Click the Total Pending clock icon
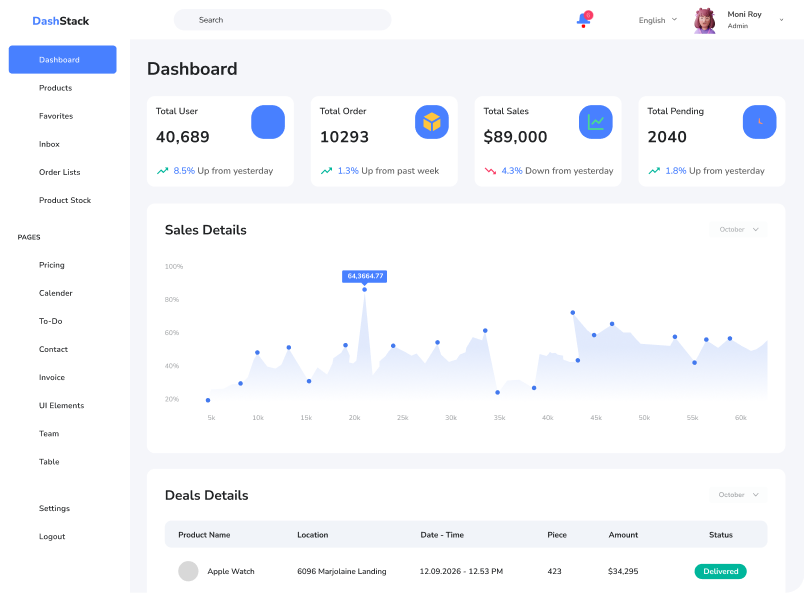Screen dimensions: 804x593 pyautogui.click(x=759, y=122)
